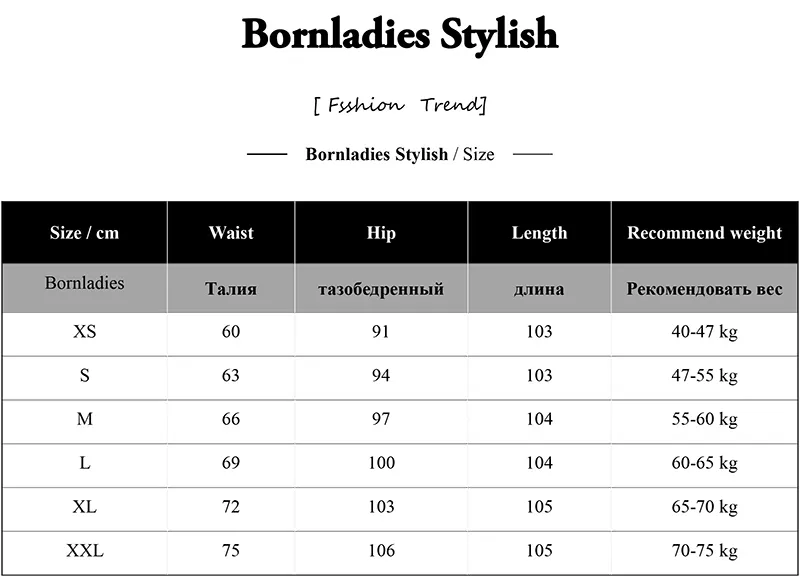The height and width of the screenshot is (577, 800).
Task: Click the "Рекомендовать вес" subheader cell
Action: (704, 289)
